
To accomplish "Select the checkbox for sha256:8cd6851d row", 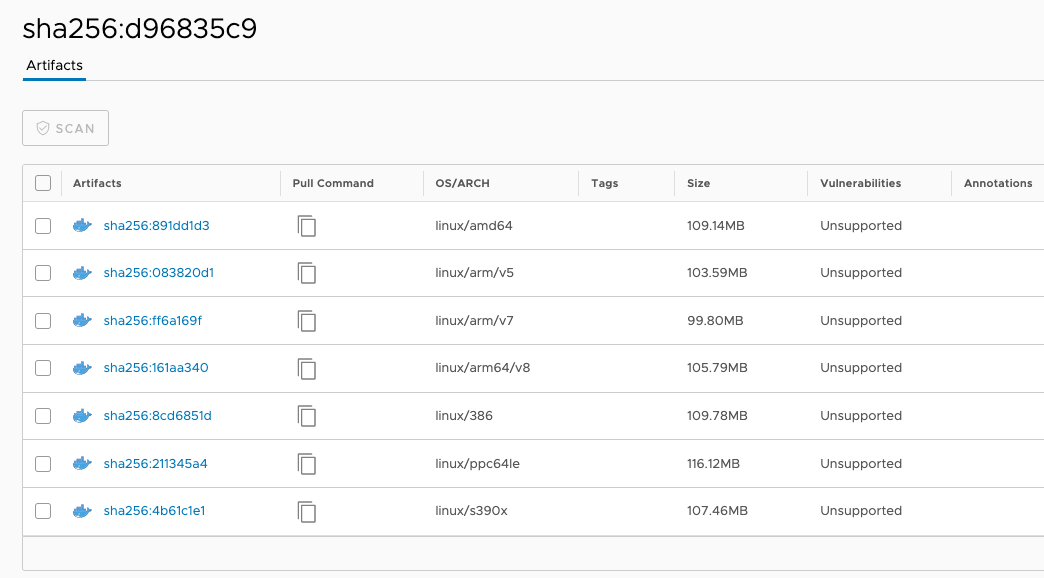I will click(43, 416).
